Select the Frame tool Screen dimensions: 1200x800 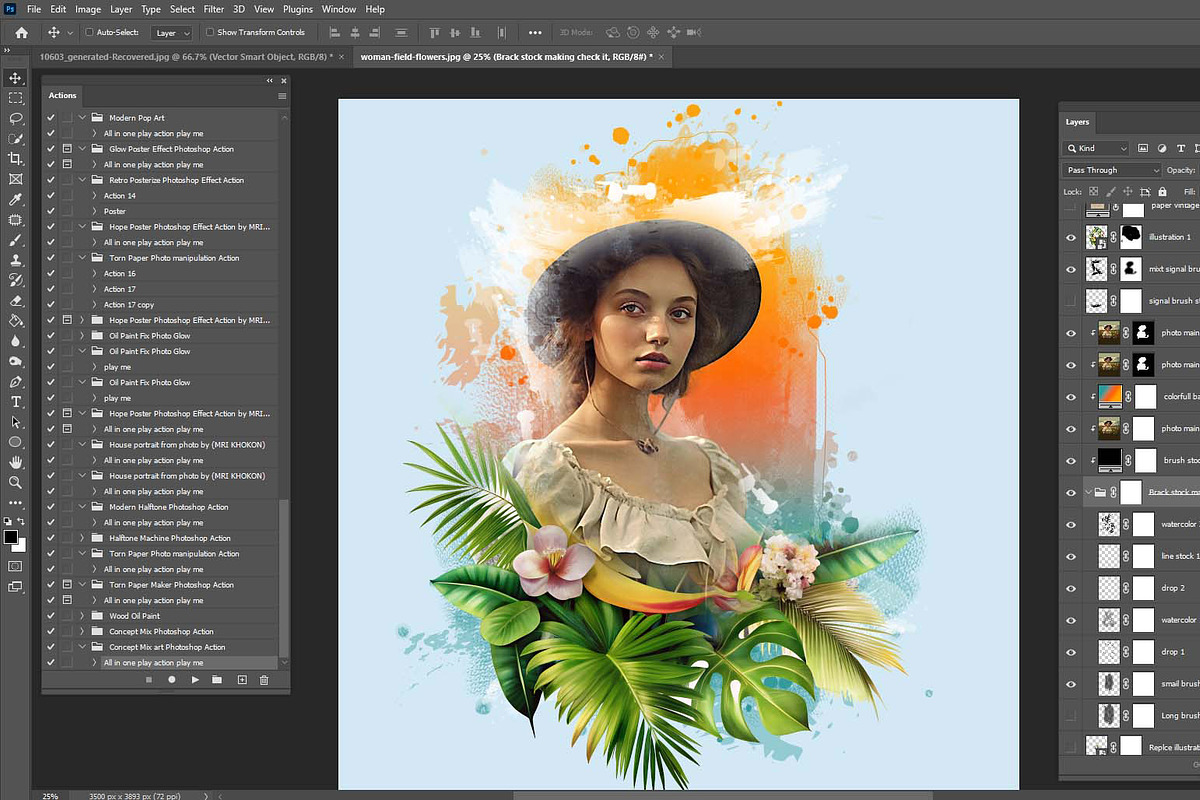15,179
